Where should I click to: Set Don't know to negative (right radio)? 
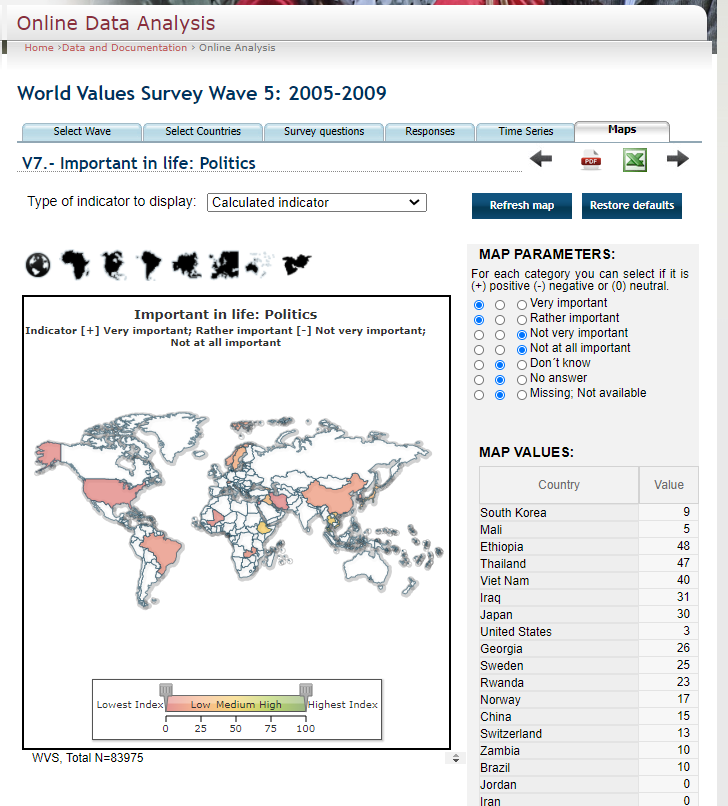pyautogui.click(x=522, y=365)
